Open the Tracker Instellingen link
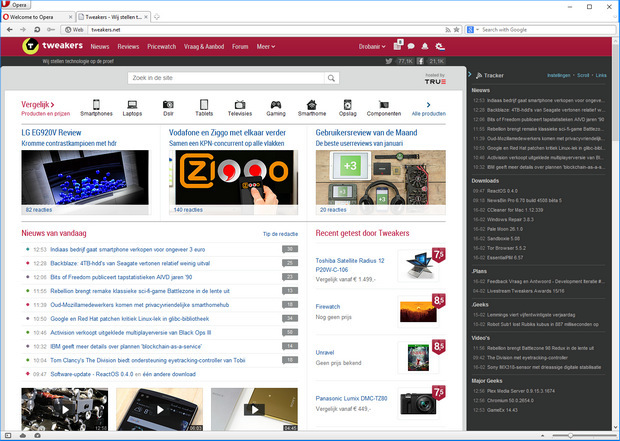The width and height of the screenshot is (620, 441). 558,75
